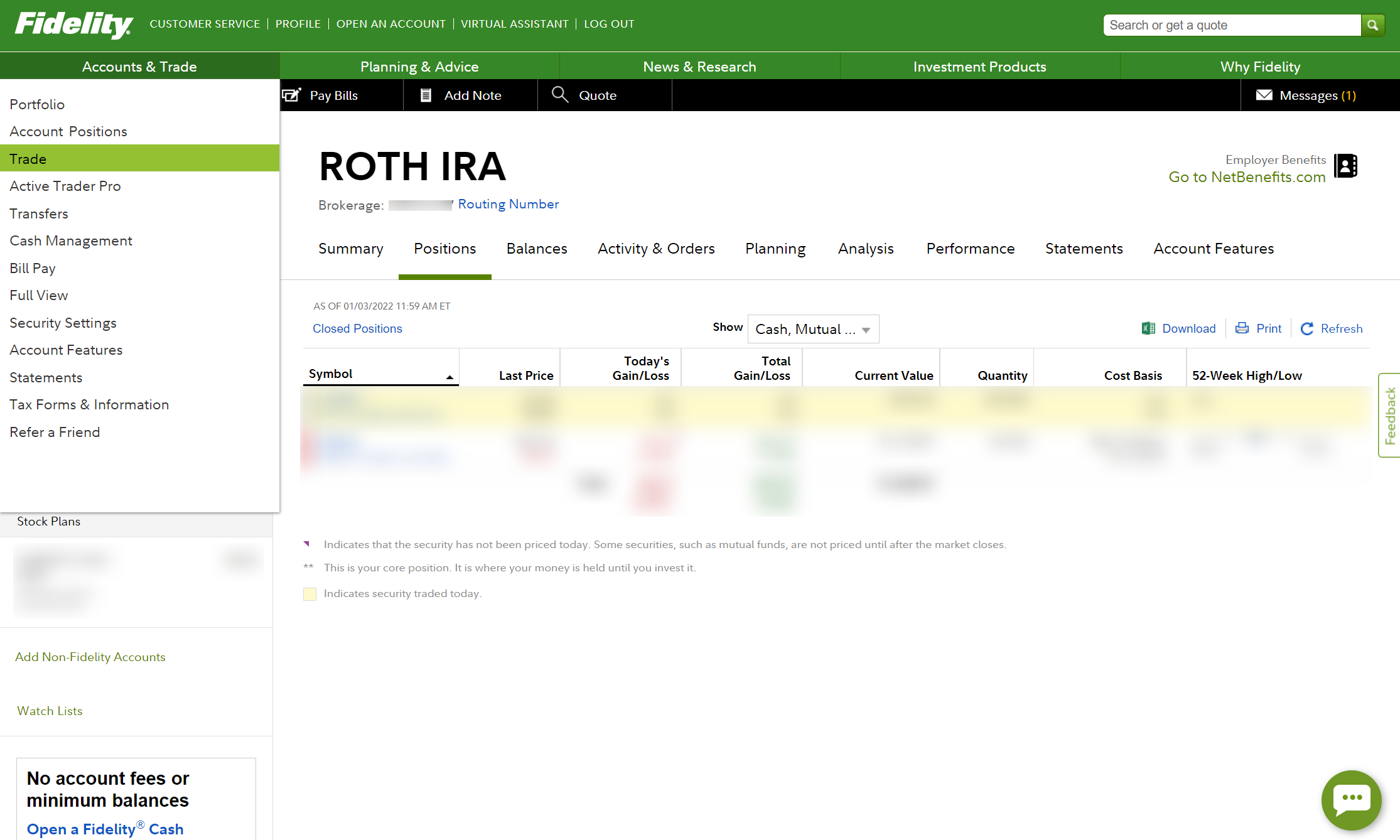
Task: Click the Messages envelope icon
Action: pos(1264,95)
